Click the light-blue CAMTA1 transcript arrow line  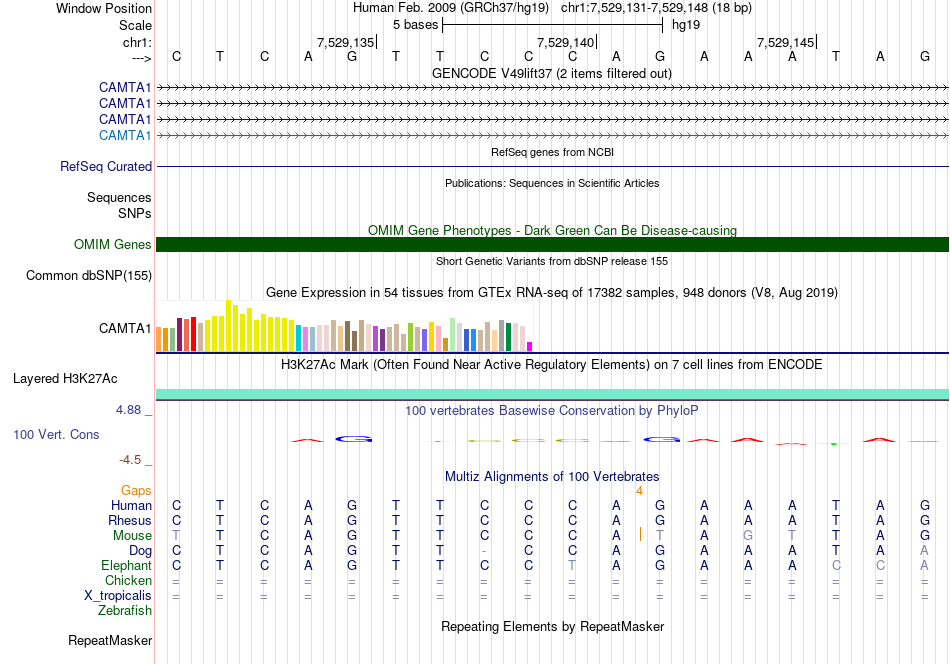[x=552, y=136]
